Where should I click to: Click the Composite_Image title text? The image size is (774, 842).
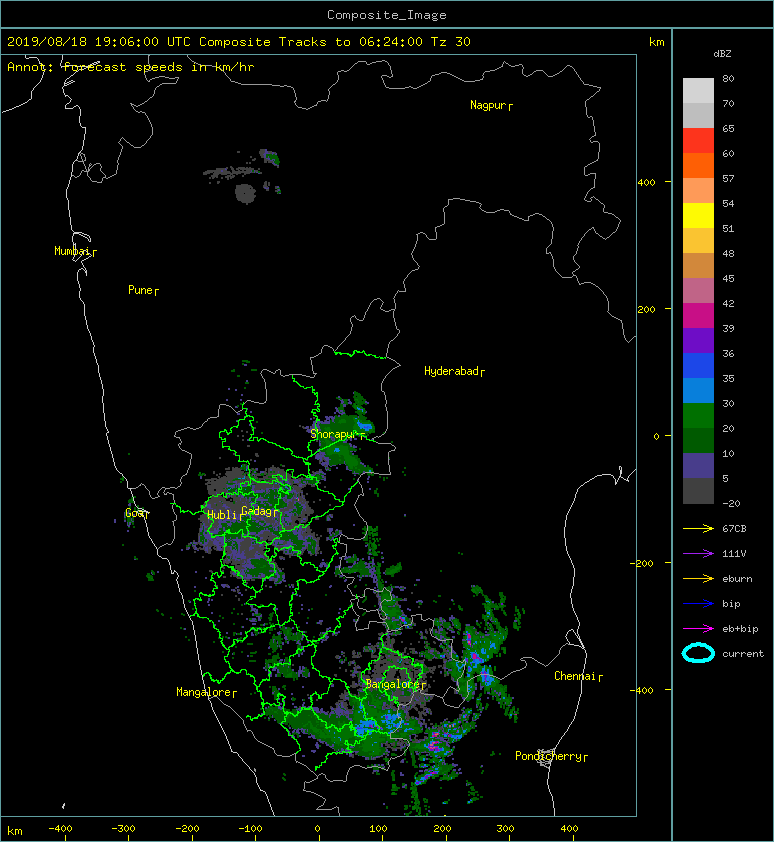point(387,15)
